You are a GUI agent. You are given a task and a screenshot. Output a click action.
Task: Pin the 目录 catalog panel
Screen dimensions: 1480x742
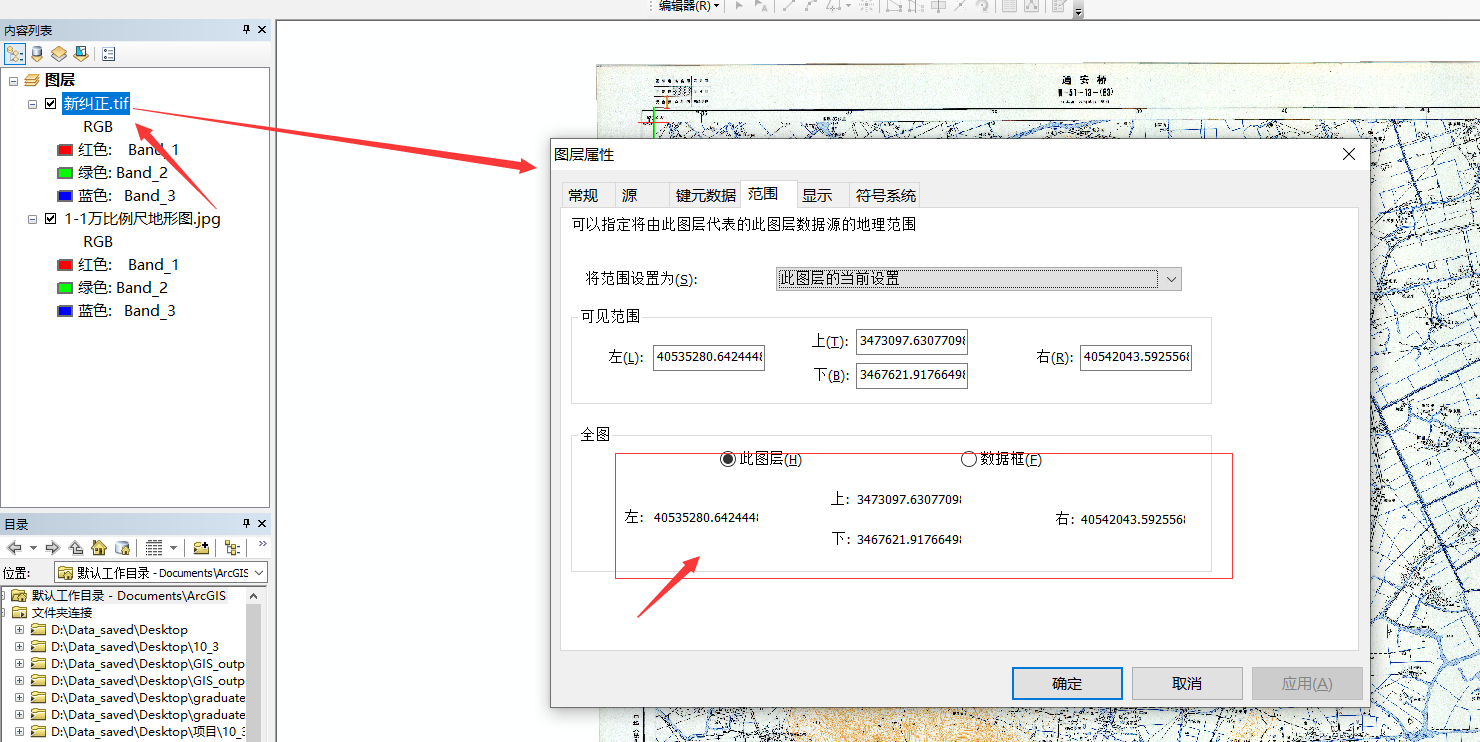(x=247, y=523)
